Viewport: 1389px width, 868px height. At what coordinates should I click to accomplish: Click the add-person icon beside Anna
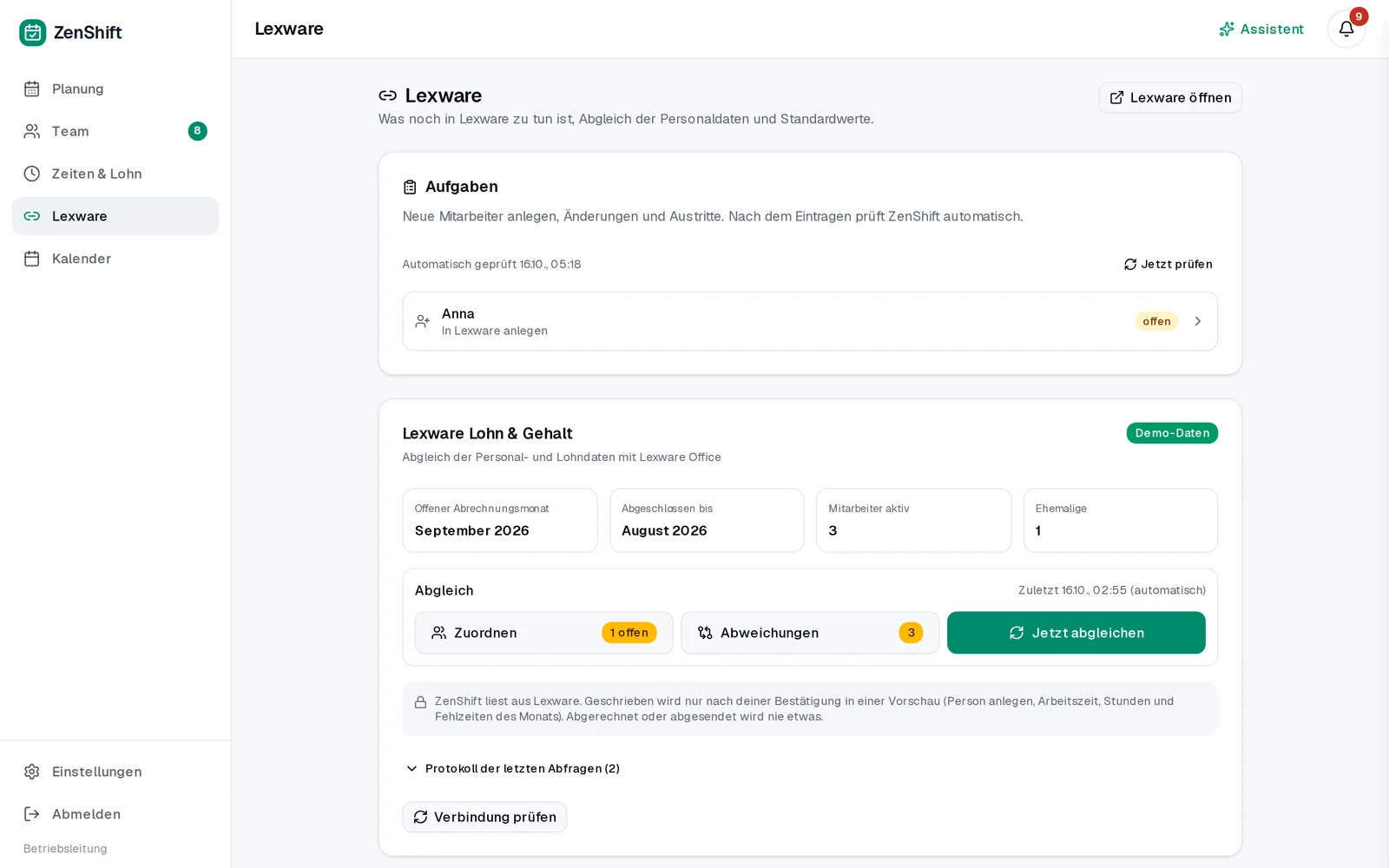(423, 321)
